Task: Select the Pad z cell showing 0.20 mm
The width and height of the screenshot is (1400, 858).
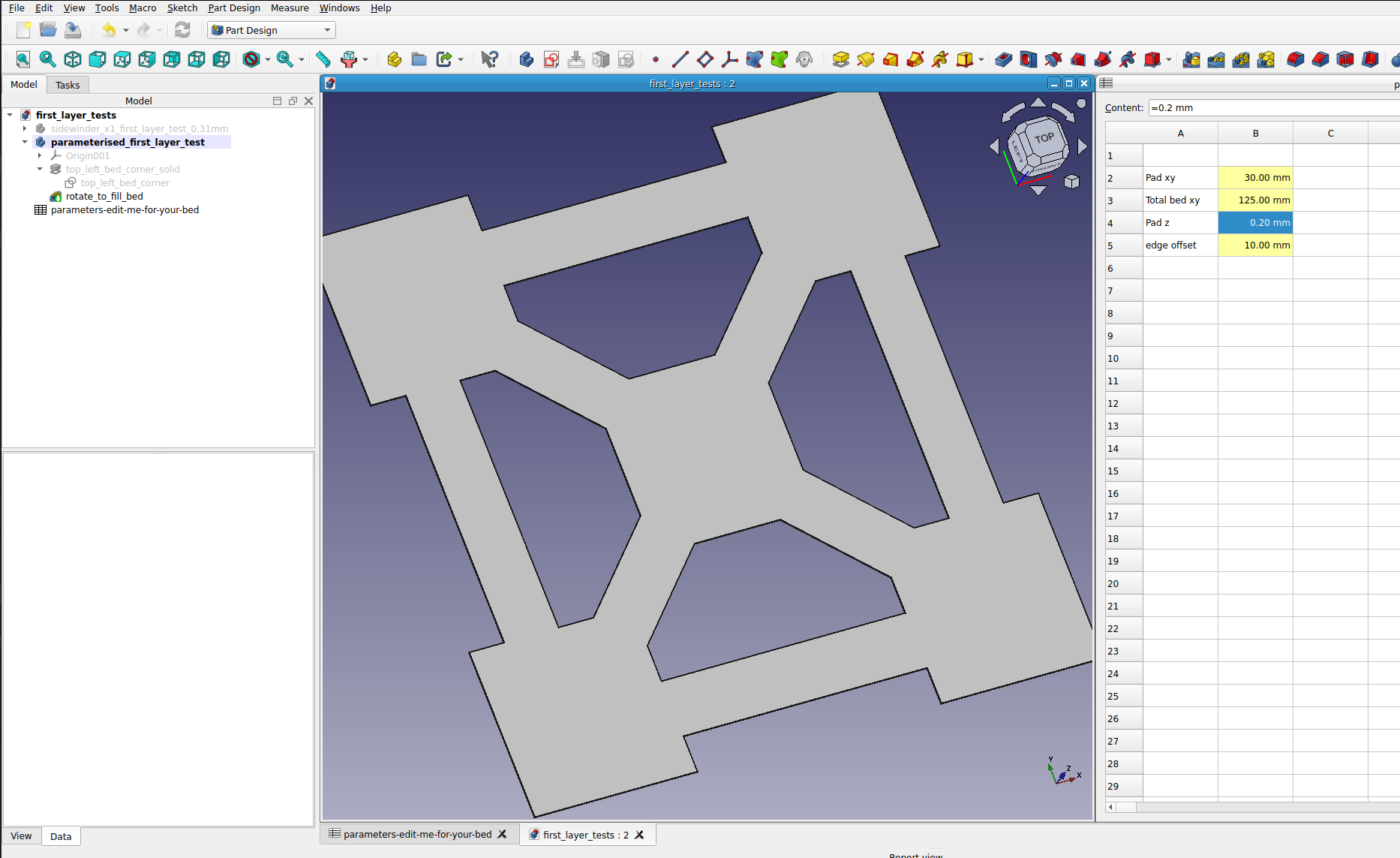Action: (x=1255, y=222)
